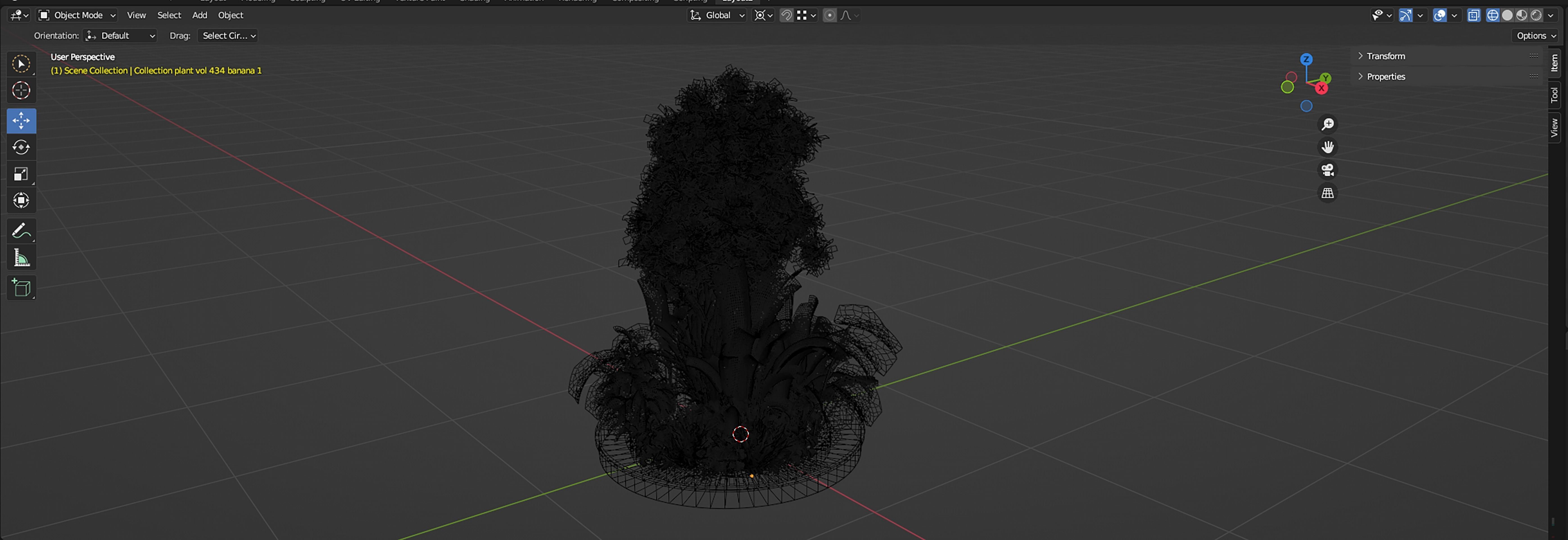Click the red X axis gizmo
This screenshot has width=1568, height=540.
point(1322,88)
